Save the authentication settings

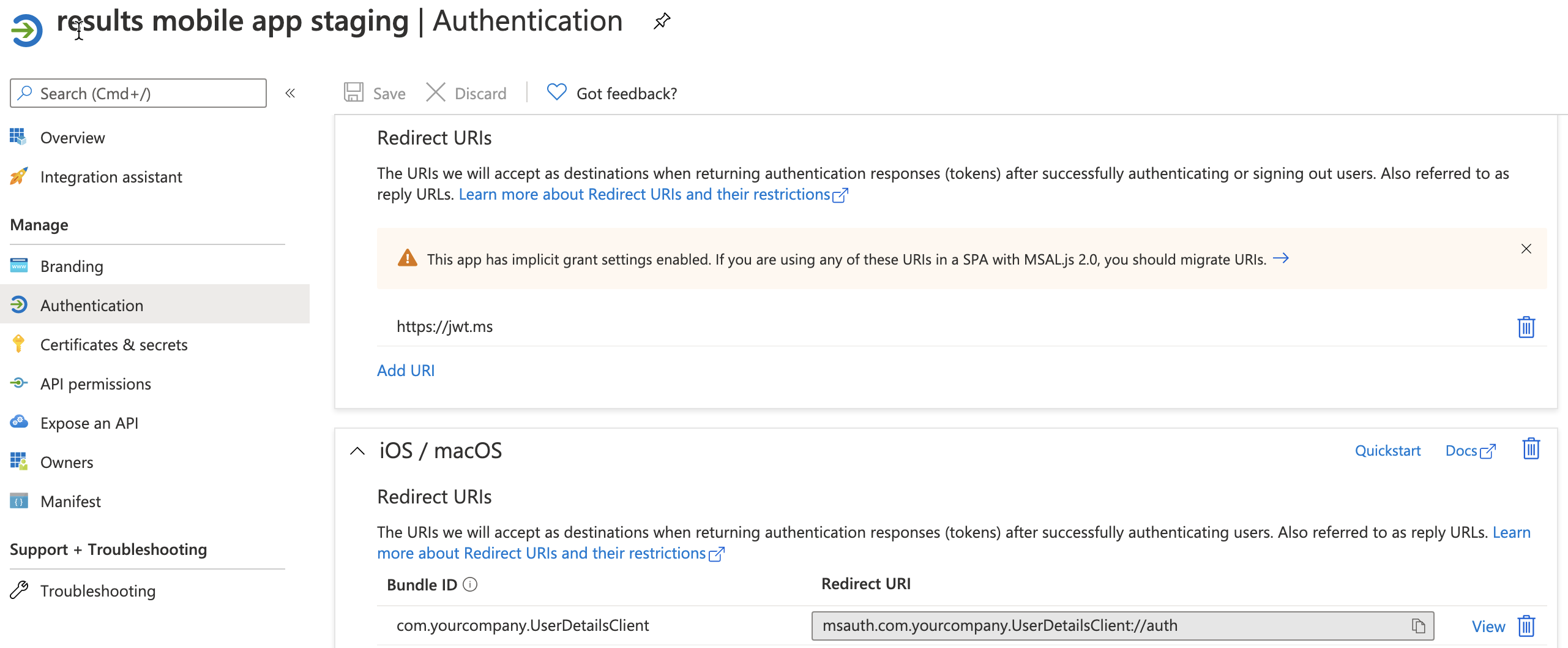(373, 92)
